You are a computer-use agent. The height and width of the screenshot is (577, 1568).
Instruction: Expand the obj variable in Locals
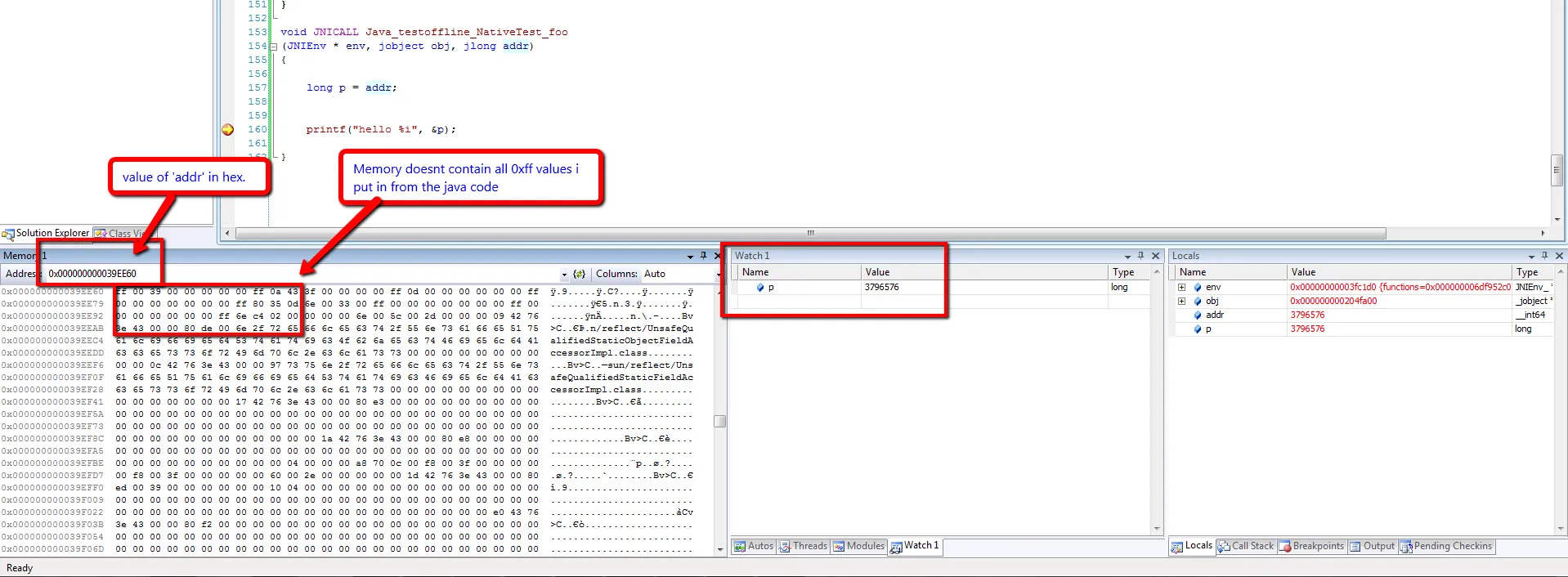[1181, 302]
